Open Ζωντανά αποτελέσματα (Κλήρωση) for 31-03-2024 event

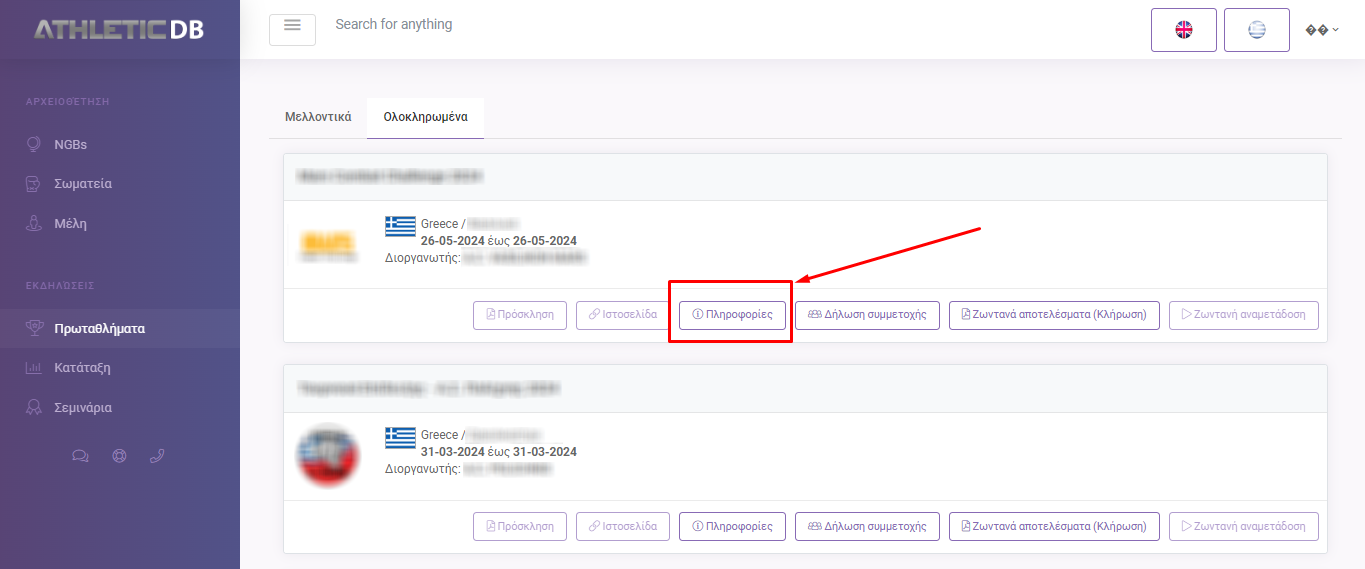coord(1054,526)
